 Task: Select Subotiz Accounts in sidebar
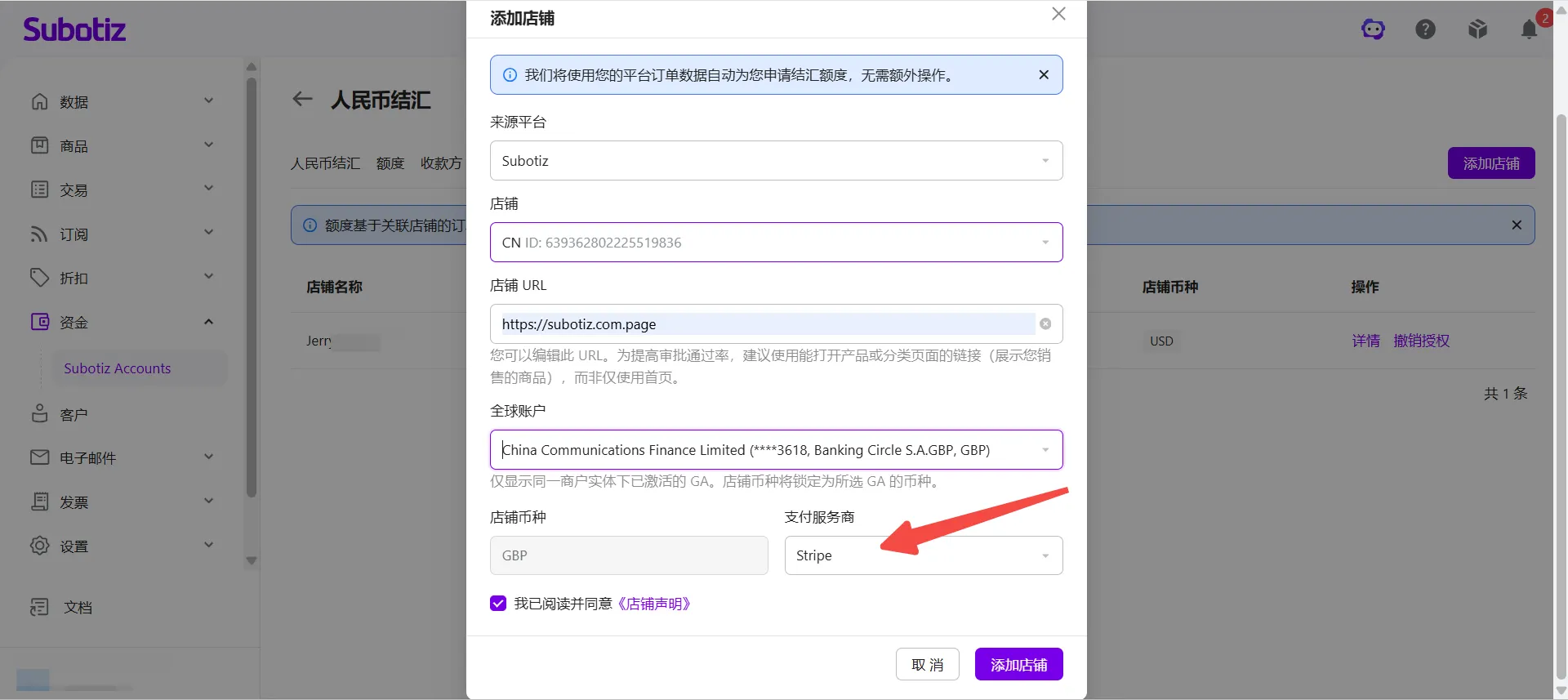coord(140,368)
